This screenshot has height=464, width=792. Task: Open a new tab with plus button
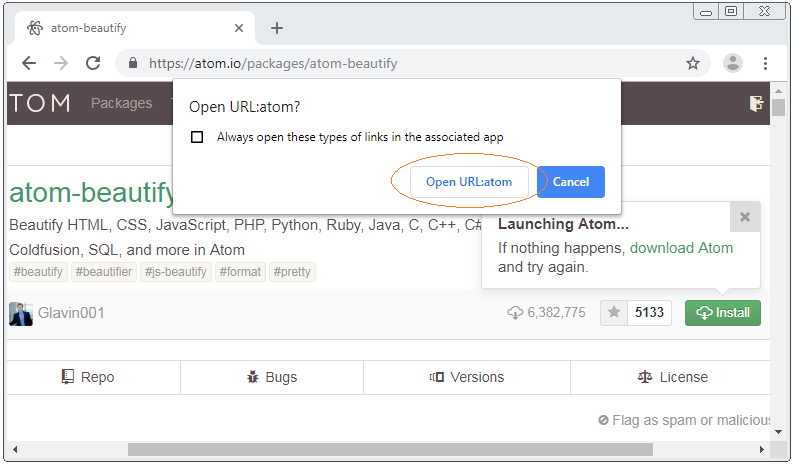click(277, 28)
